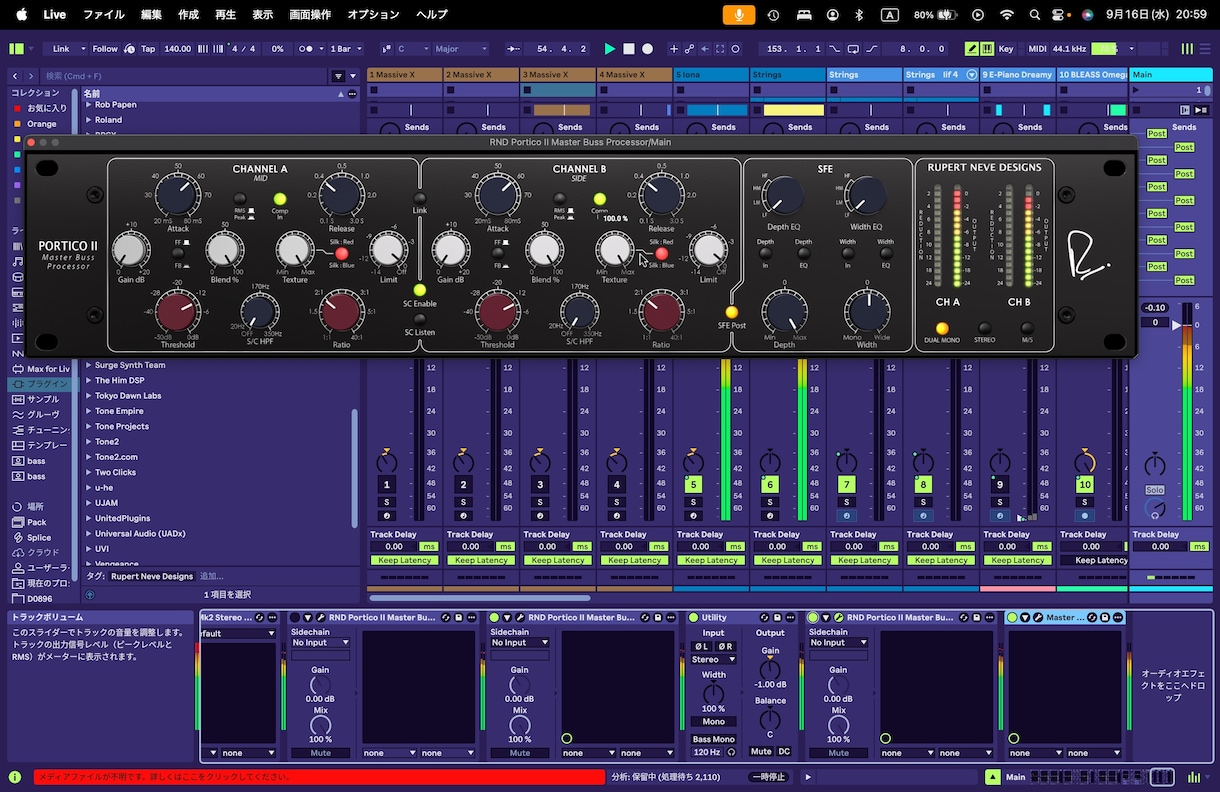1220x792 pixels.
Task: Open the 表示 menu
Action: (262, 14)
